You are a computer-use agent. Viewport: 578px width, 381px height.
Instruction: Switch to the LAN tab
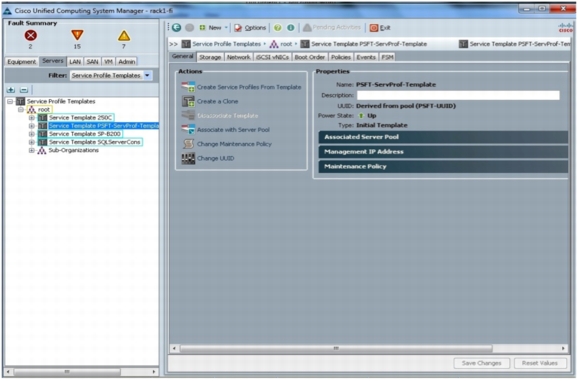pos(75,62)
